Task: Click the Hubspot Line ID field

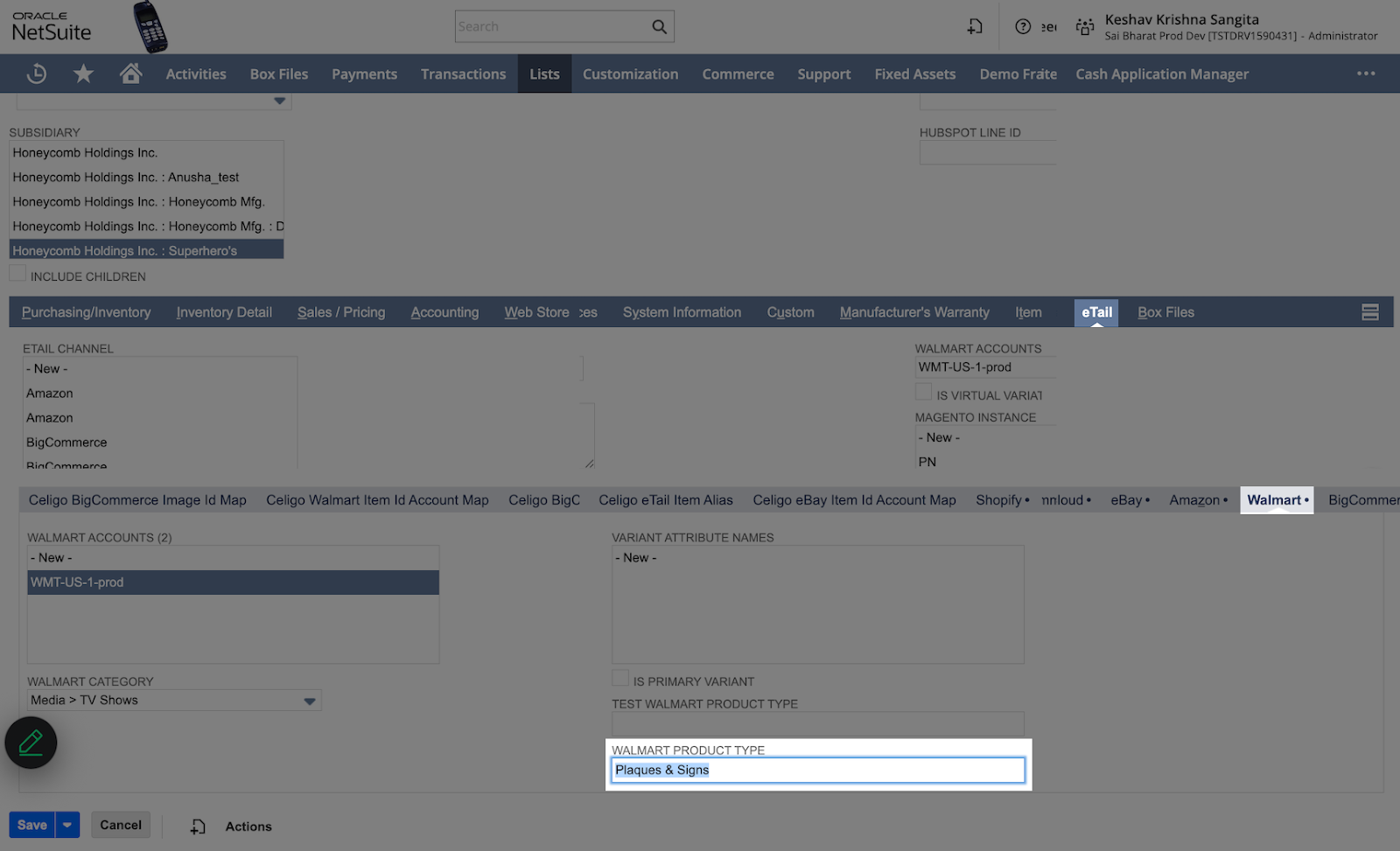Action: pos(988,153)
